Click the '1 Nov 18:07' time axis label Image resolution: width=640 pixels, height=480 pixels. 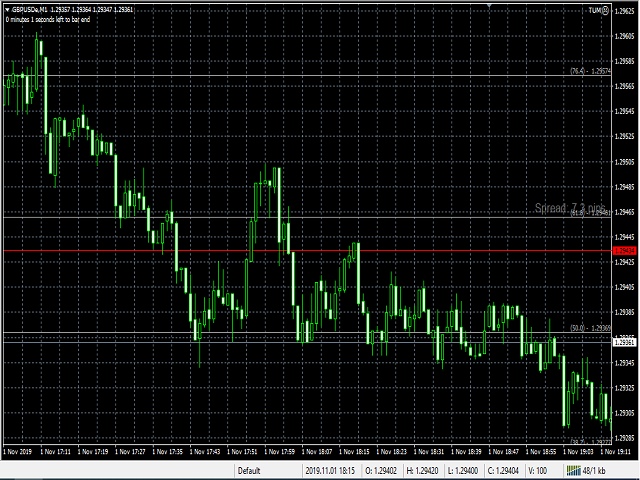(x=317, y=452)
